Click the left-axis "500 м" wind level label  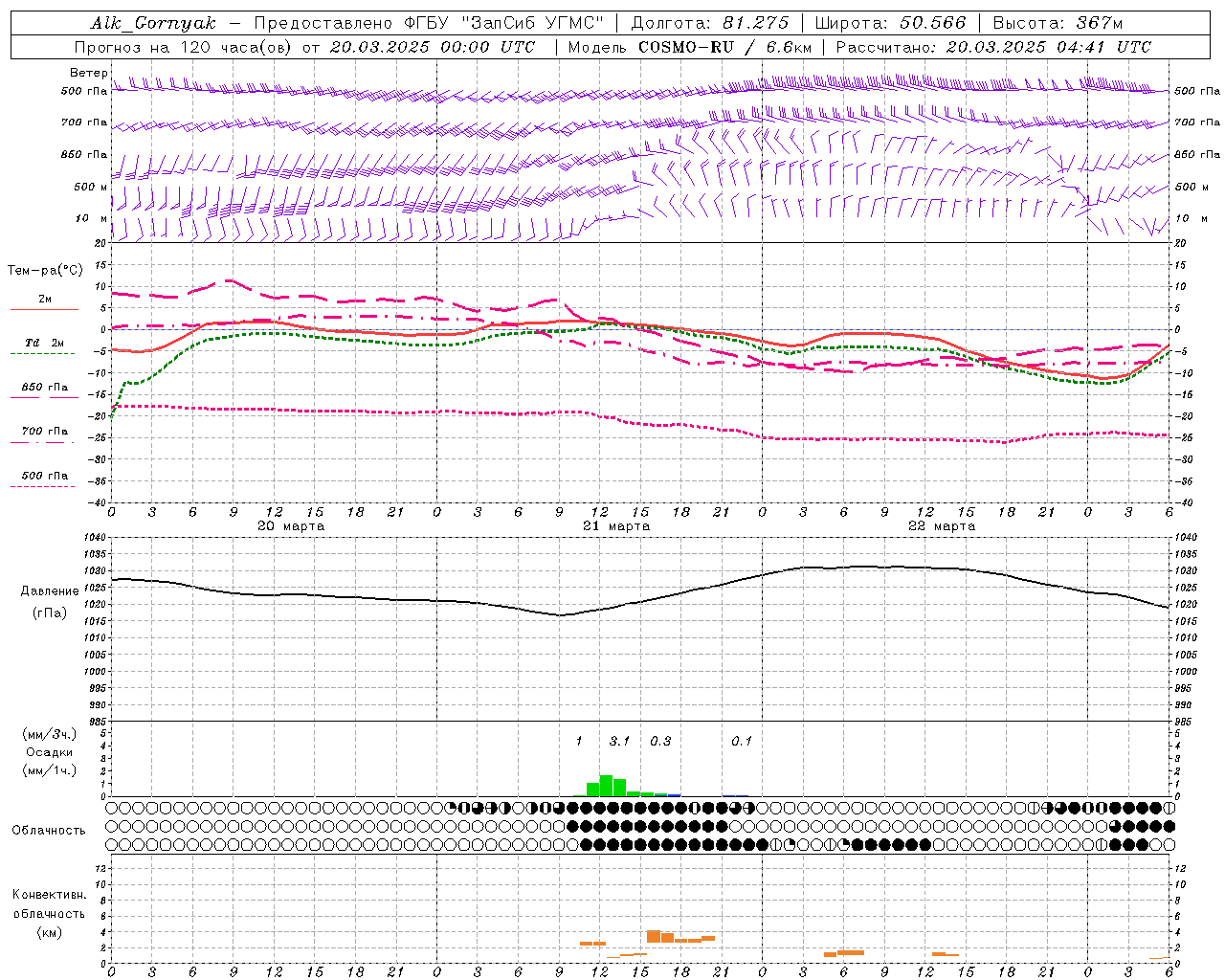[x=91, y=187]
